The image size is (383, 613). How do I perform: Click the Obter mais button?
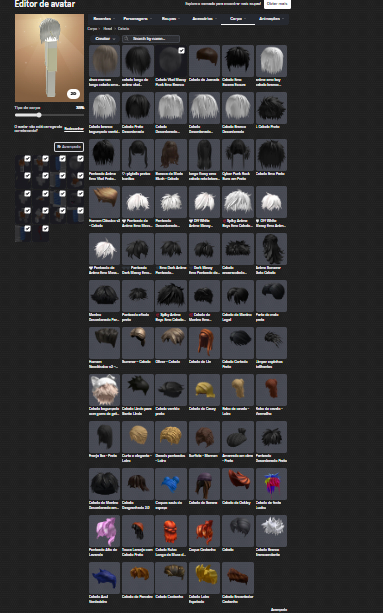[277, 4]
